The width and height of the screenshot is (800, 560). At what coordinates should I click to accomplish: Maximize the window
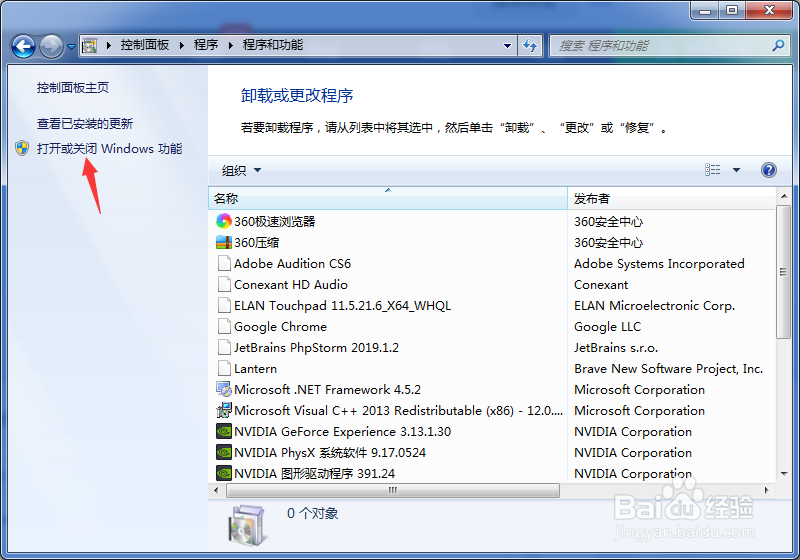tap(732, 10)
